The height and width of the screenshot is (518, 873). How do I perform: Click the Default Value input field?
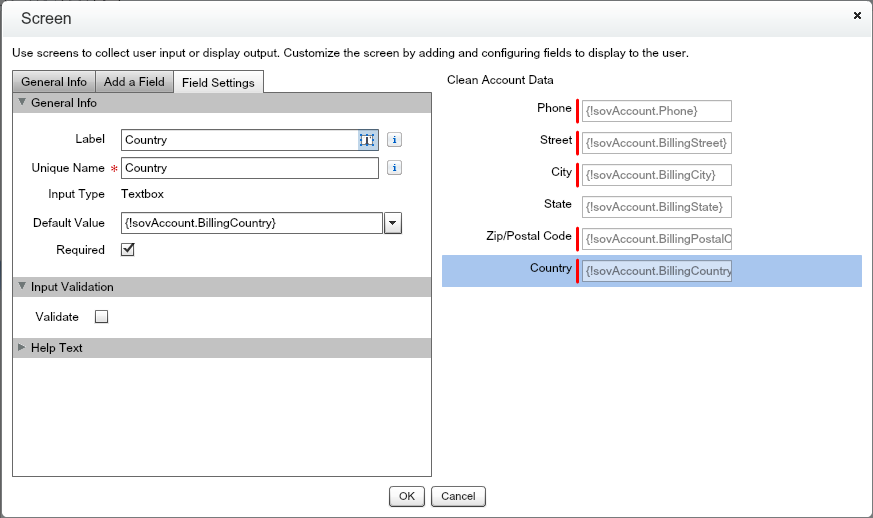click(x=252, y=223)
